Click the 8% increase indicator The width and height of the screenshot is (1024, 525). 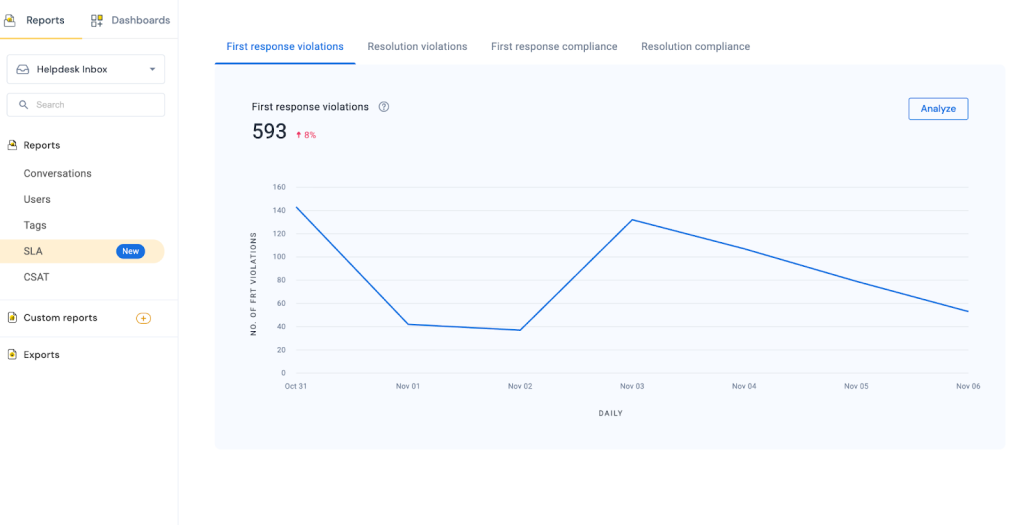click(x=306, y=135)
